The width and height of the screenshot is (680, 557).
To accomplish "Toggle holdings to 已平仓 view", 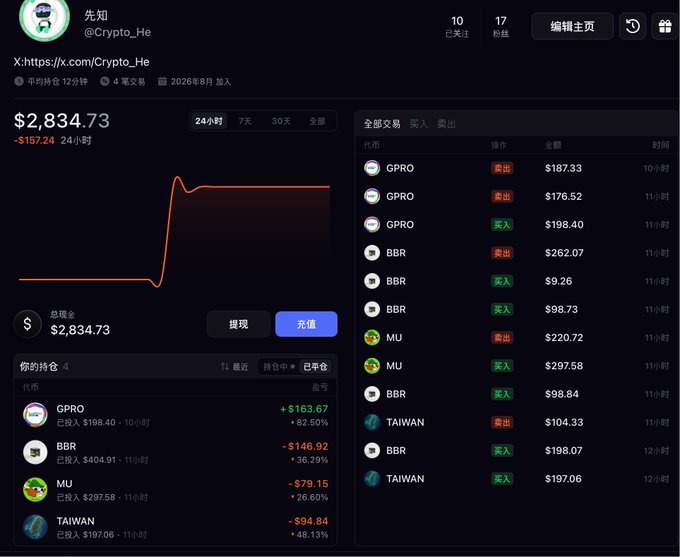I will pos(315,367).
